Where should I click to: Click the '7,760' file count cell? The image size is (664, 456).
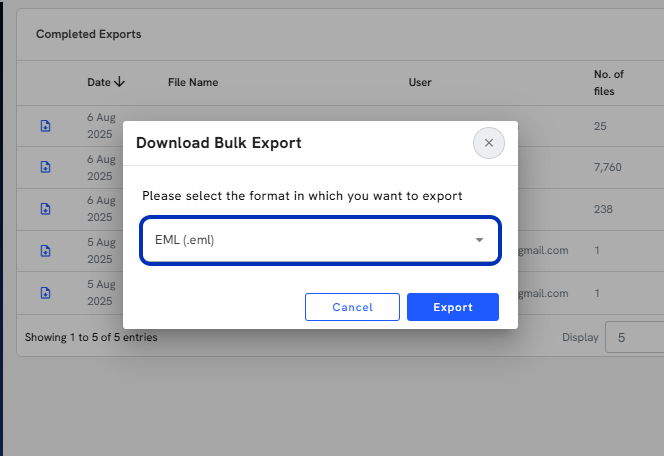click(x=608, y=167)
